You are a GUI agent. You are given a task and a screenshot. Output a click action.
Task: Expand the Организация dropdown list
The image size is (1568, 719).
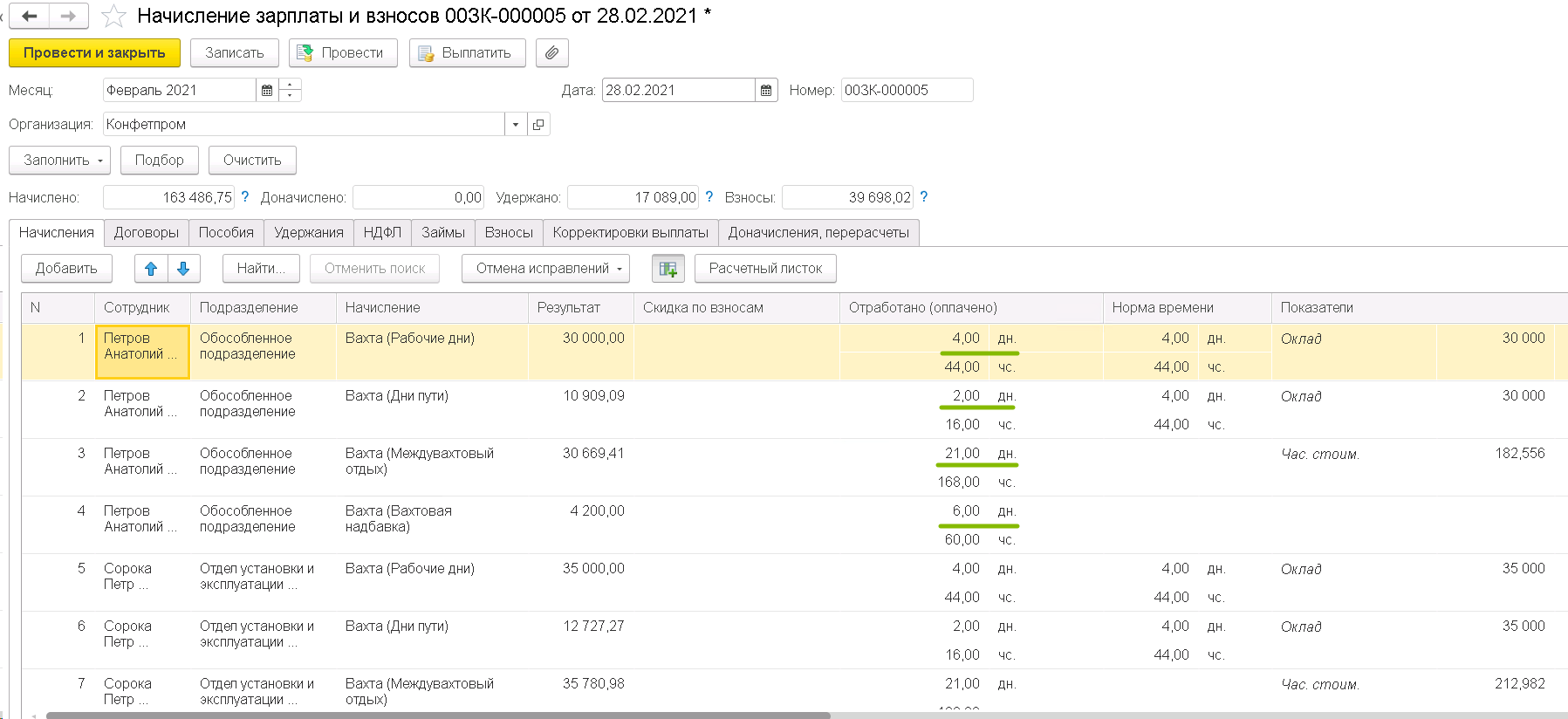tap(516, 125)
